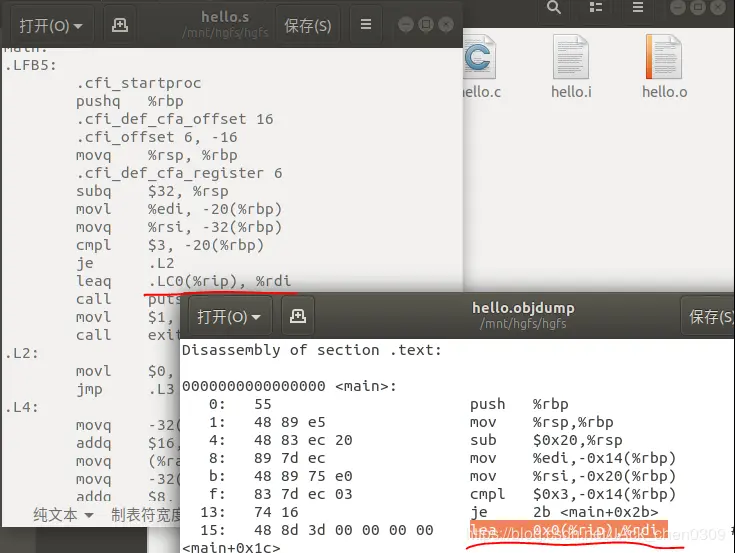Click the search icon in file manager
Viewport: 735px width, 553px height.
(x=554, y=7)
